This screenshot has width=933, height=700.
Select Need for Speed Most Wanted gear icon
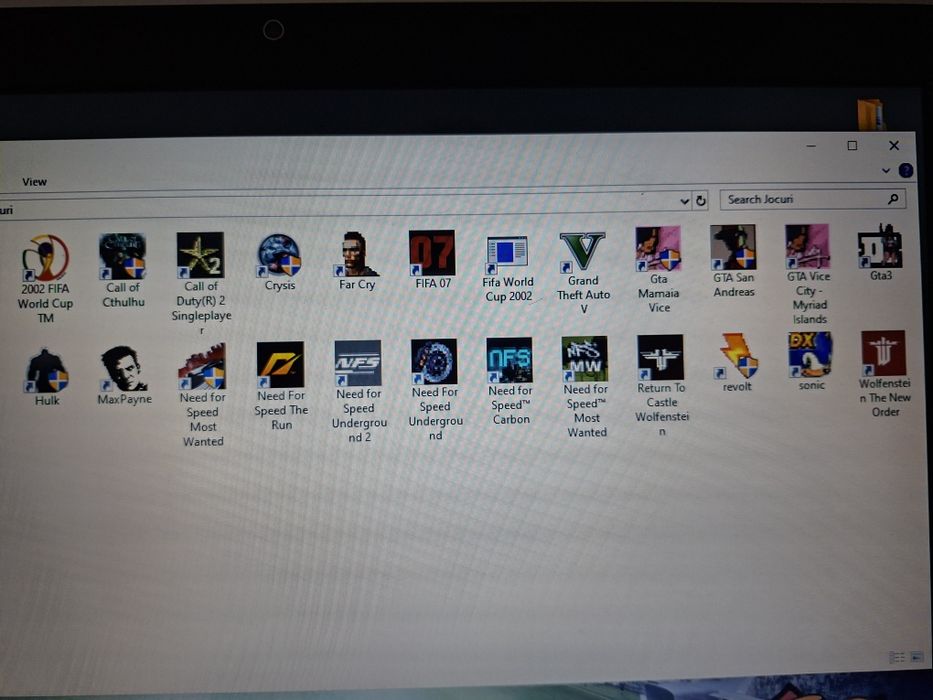(x=202, y=367)
